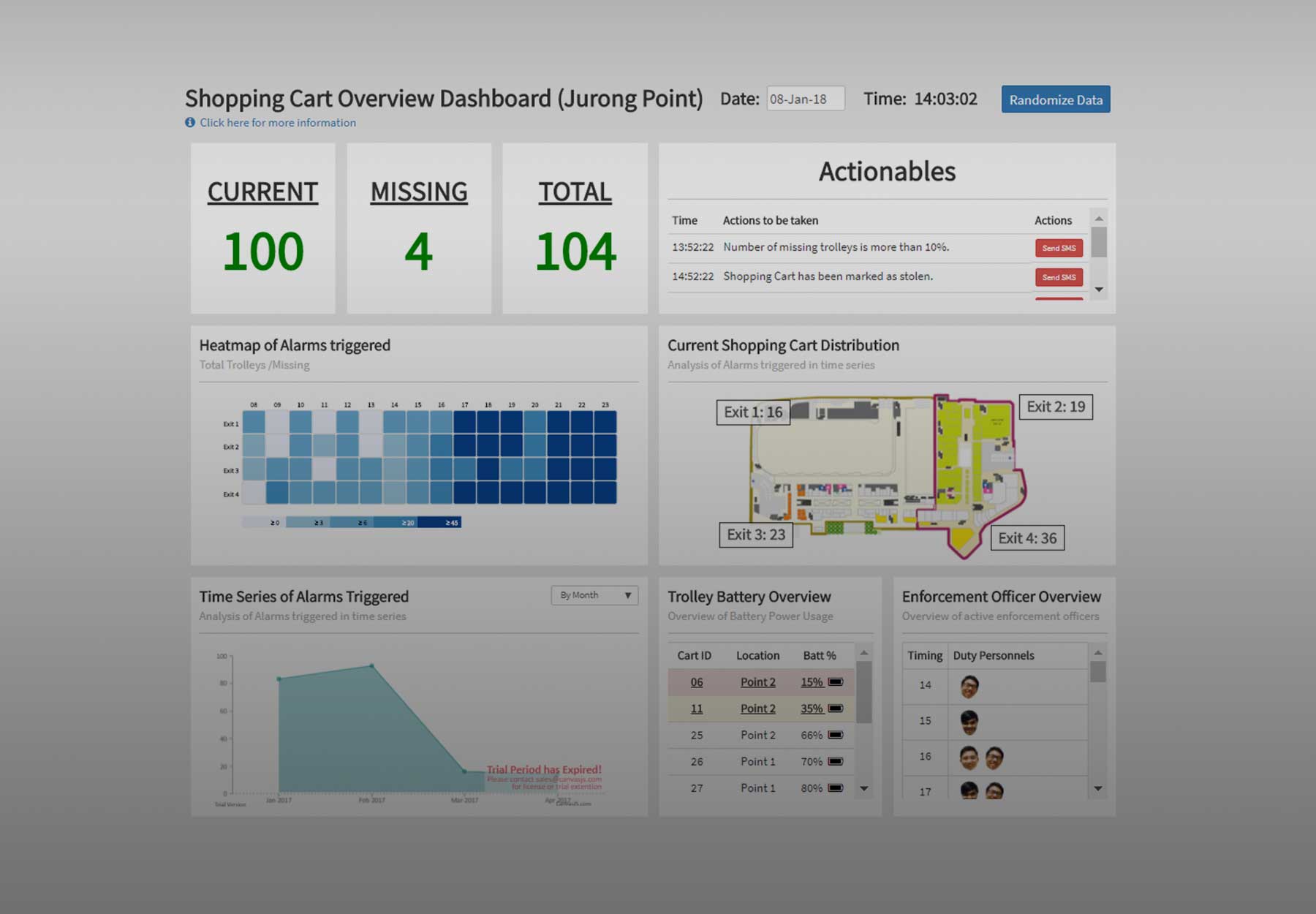
Task: Open Cart ID 06 link
Action: [x=697, y=682]
